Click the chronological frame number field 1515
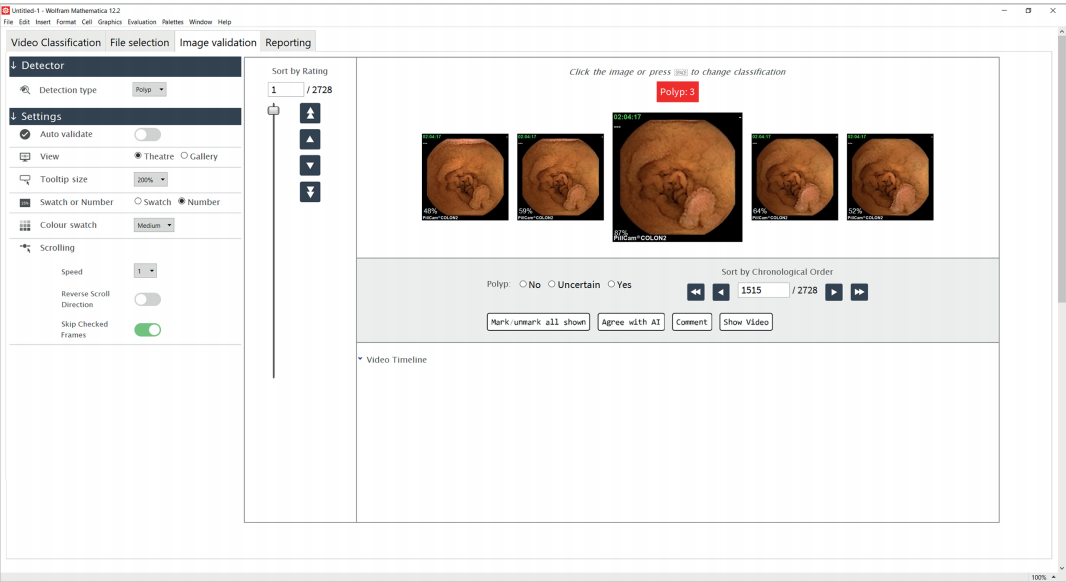1066x582 pixels. click(763, 290)
